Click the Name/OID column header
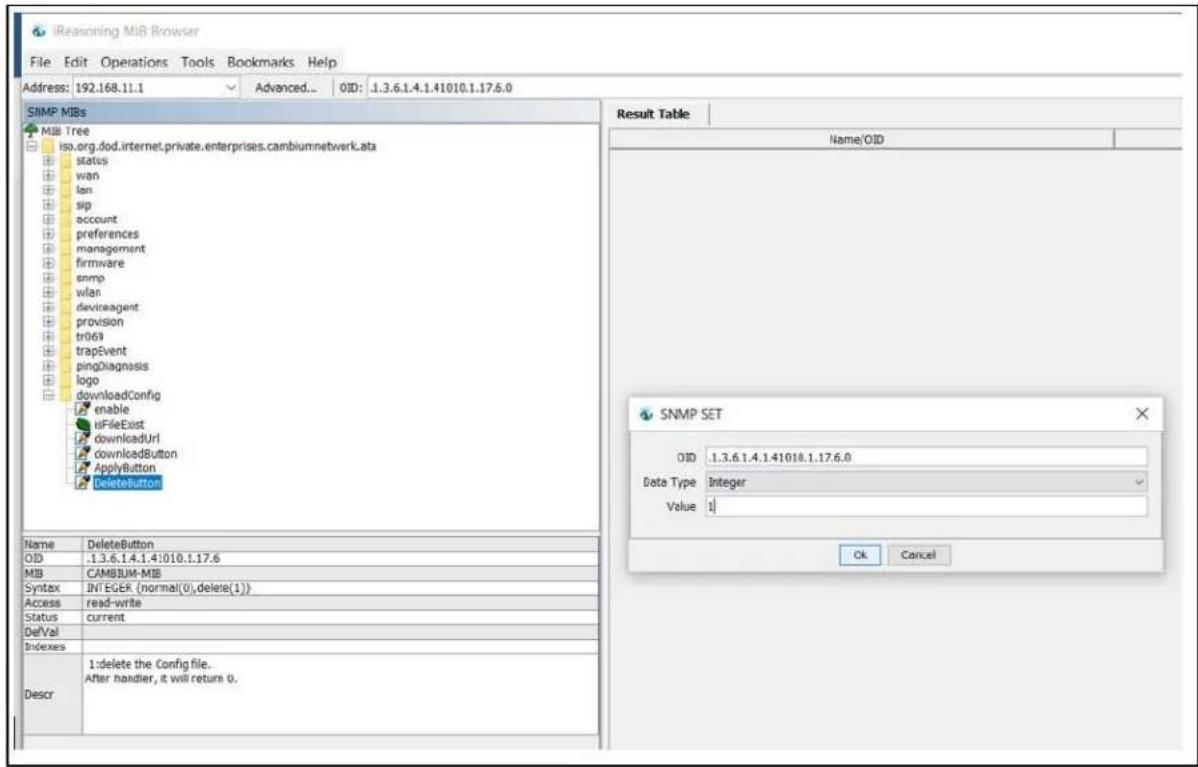Screen dimensions: 1198x767 856,140
